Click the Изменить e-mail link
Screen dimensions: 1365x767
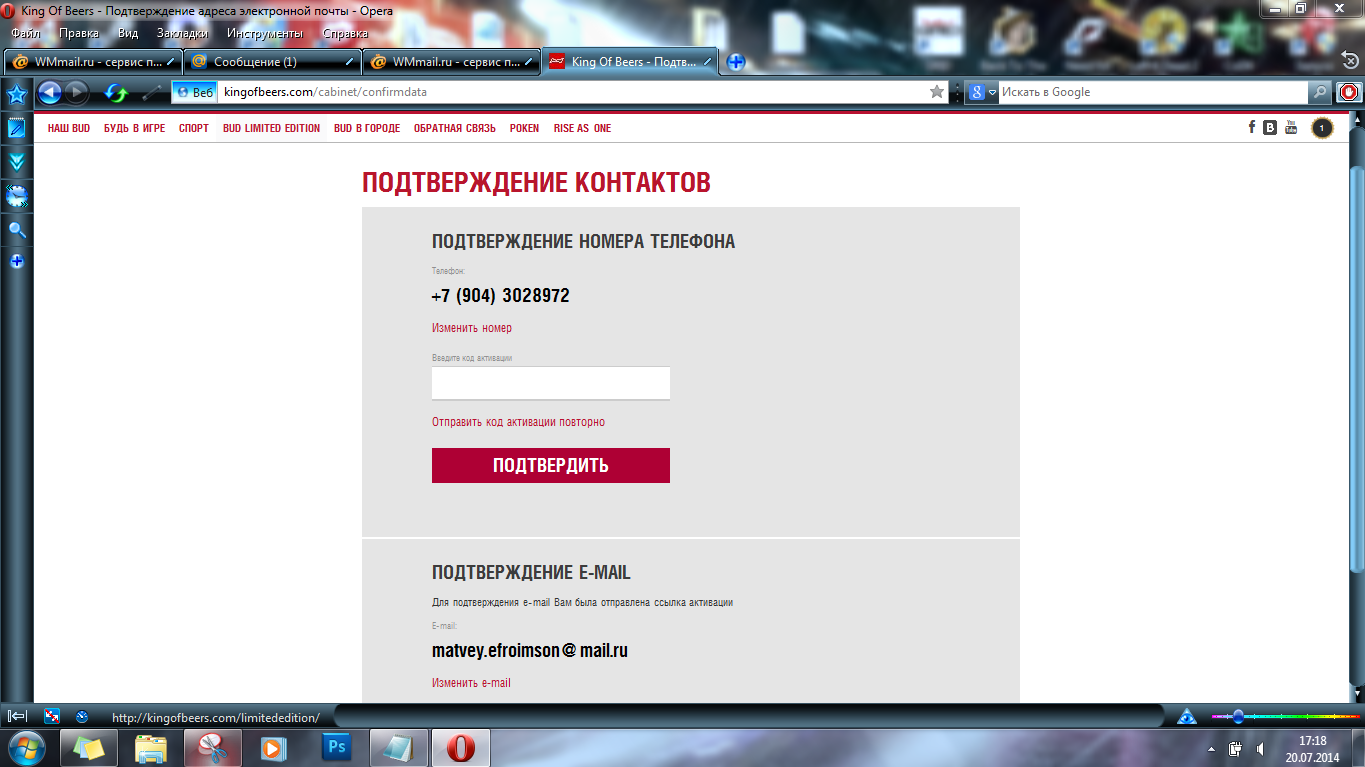pos(471,683)
